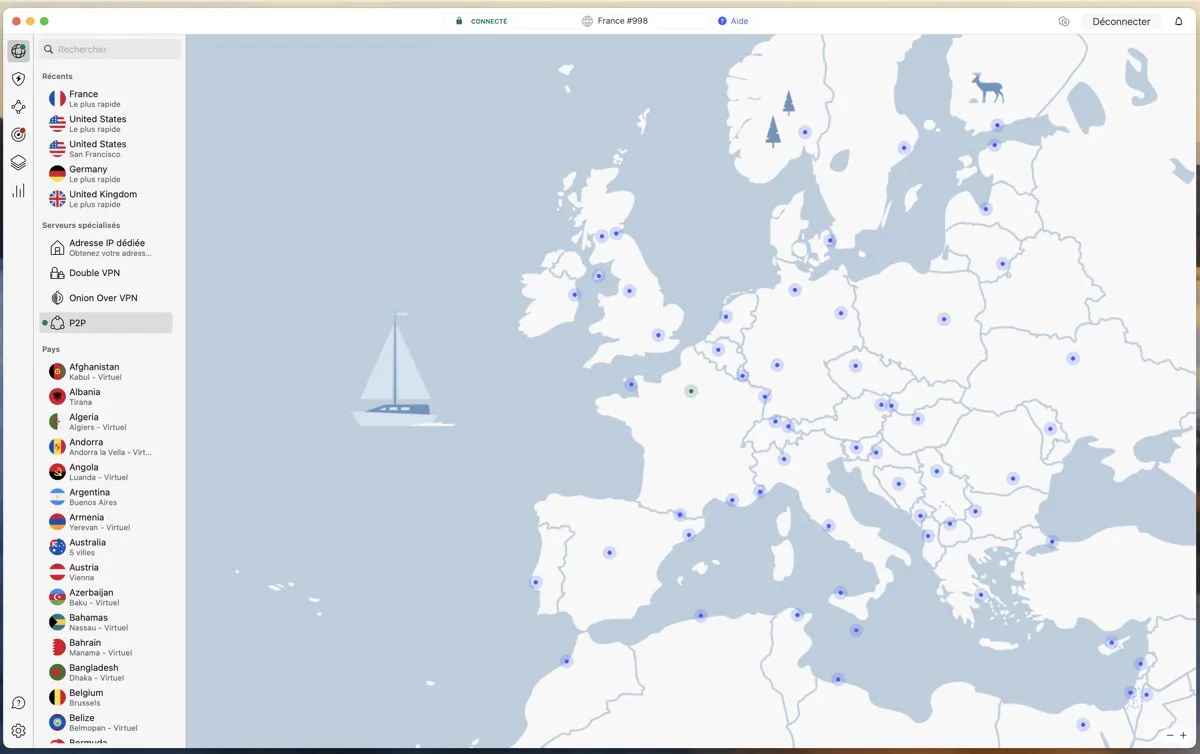
Task: Open the Dark Web Monitor panel
Action: 18,134
